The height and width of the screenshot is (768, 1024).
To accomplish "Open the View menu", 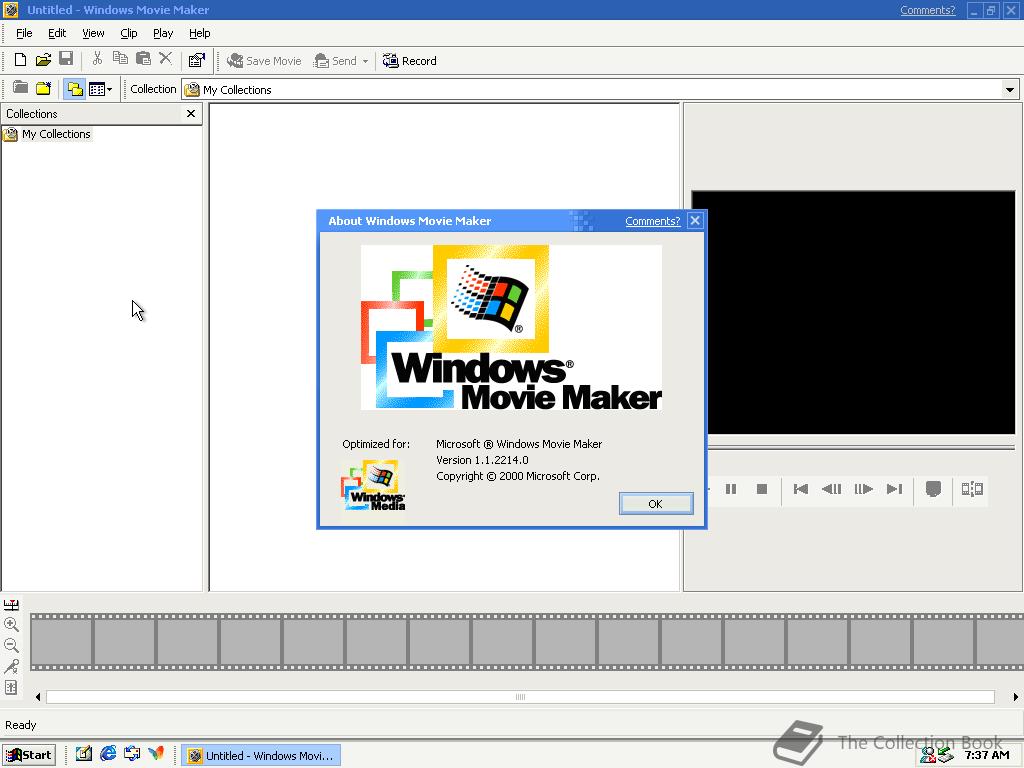I will [x=93, y=33].
